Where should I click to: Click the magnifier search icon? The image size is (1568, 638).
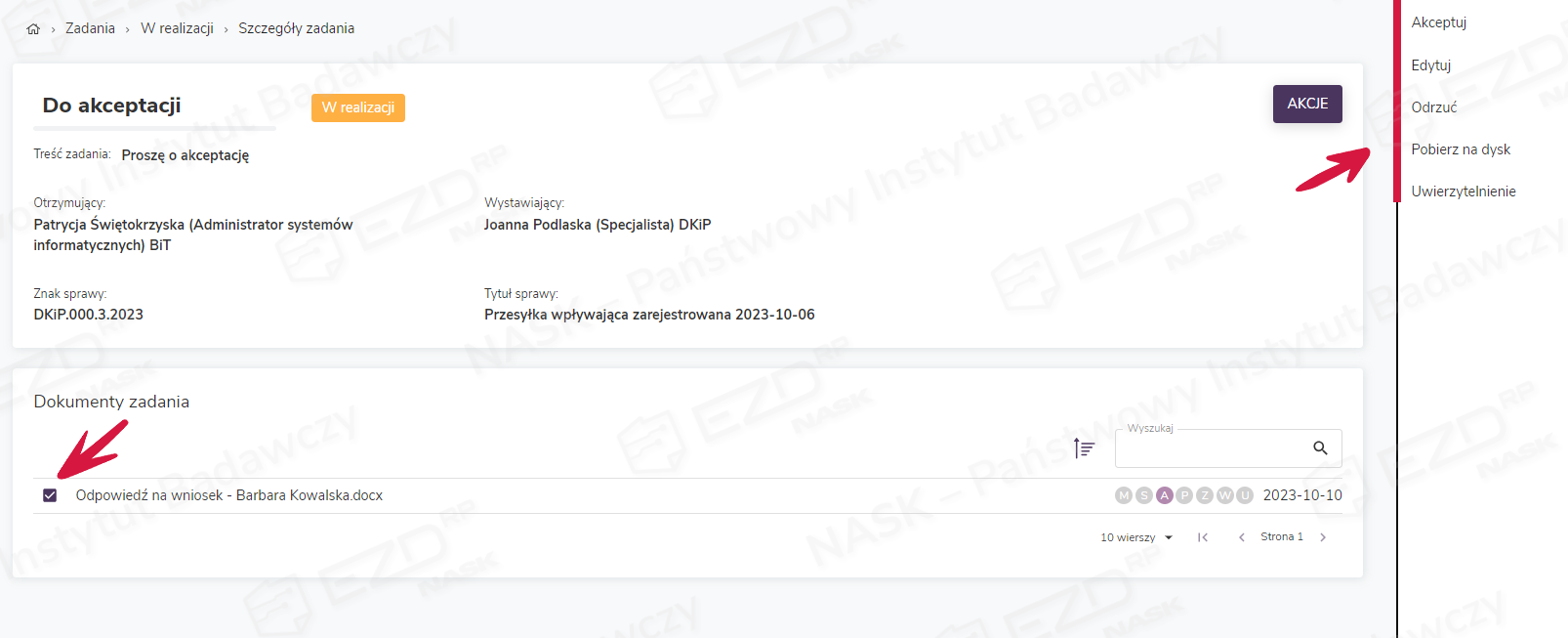tap(1320, 448)
